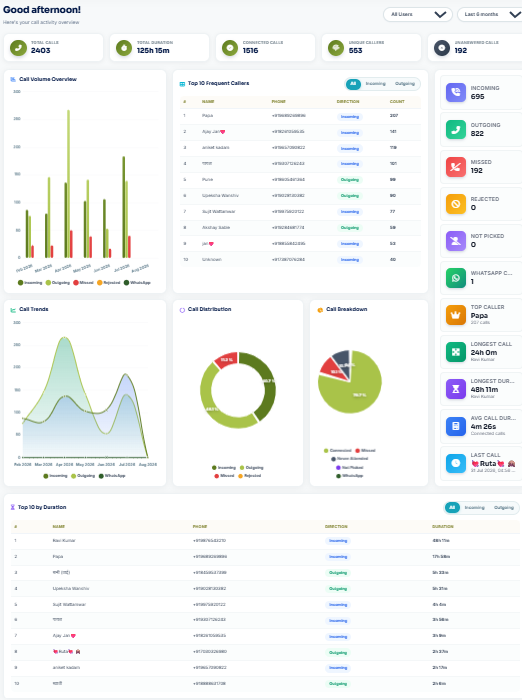Screen dimensions: 522x700
Task: Open the All Users dropdown
Action: 418,14
